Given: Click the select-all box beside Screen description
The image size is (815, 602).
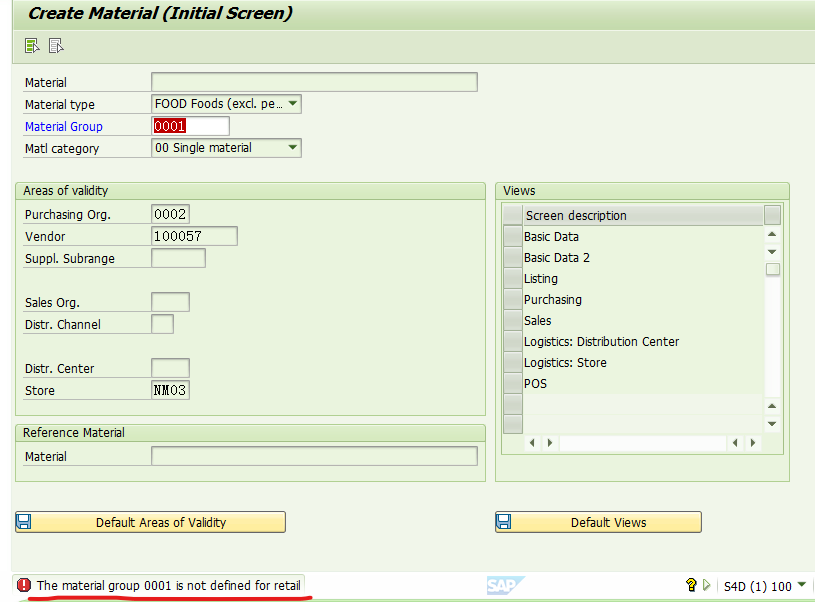Looking at the screenshot, I should [x=513, y=215].
